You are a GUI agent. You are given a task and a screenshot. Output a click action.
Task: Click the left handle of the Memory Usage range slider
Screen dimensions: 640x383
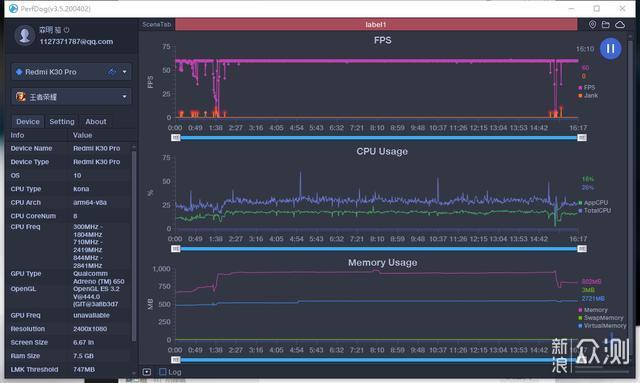tap(176, 360)
